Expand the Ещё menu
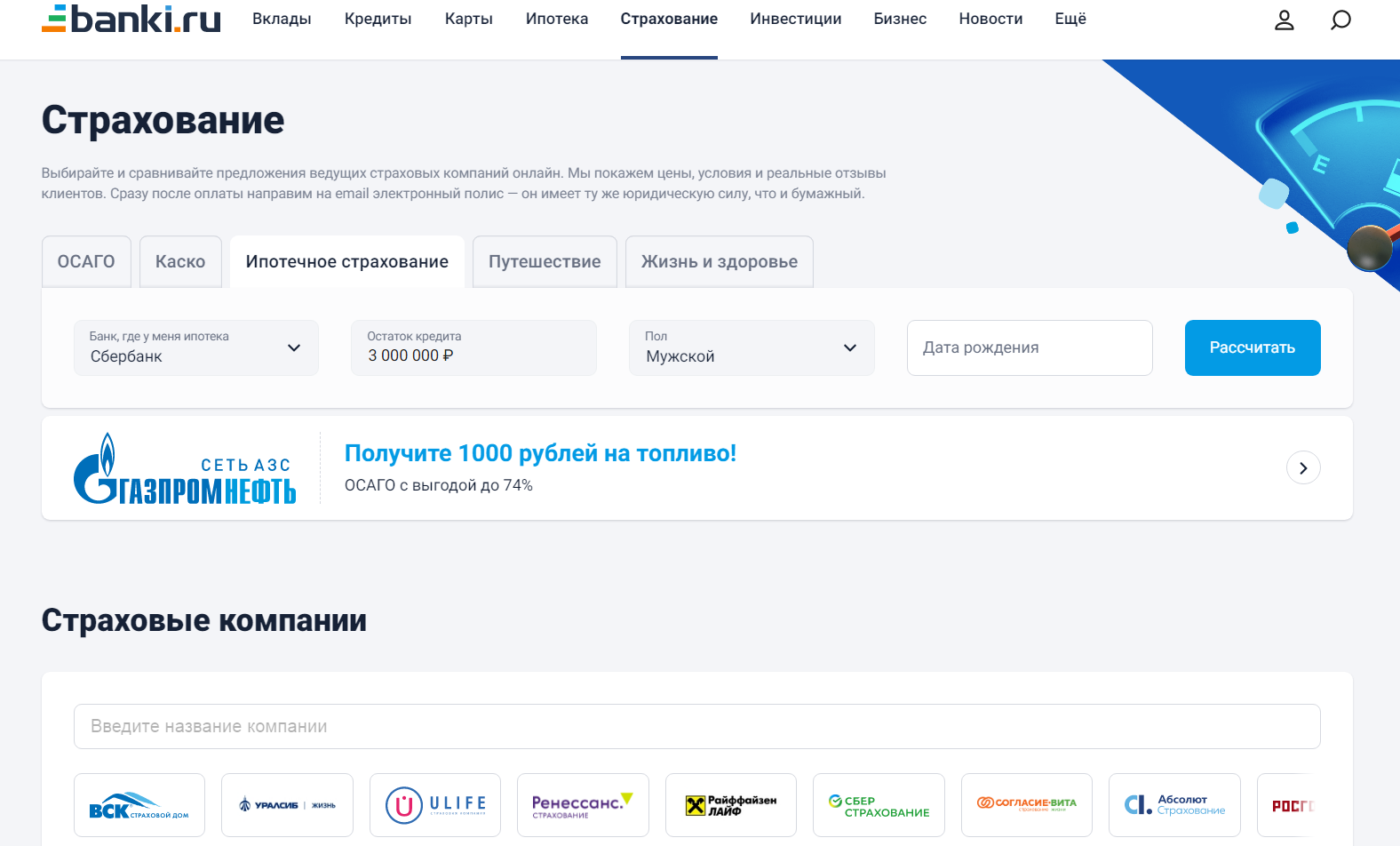1400x846 pixels. coord(1070,19)
